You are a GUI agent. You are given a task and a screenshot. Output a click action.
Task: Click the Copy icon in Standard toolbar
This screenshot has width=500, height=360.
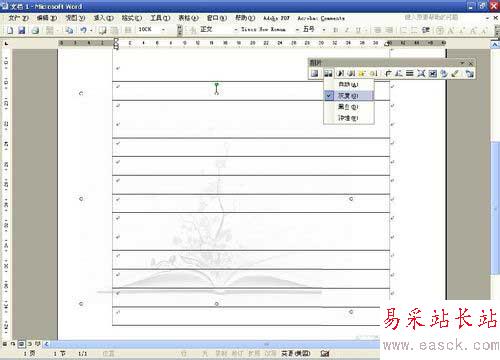[x=69, y=30]
